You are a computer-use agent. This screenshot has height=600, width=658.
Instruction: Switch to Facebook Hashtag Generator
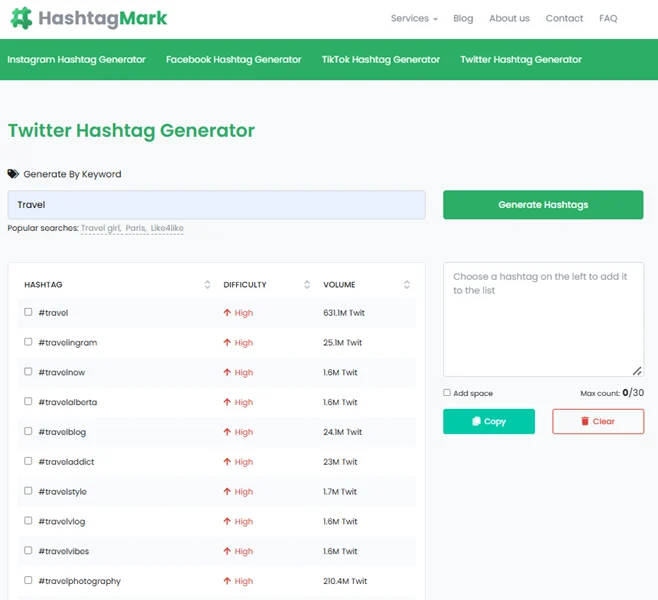tap(234, 60)
